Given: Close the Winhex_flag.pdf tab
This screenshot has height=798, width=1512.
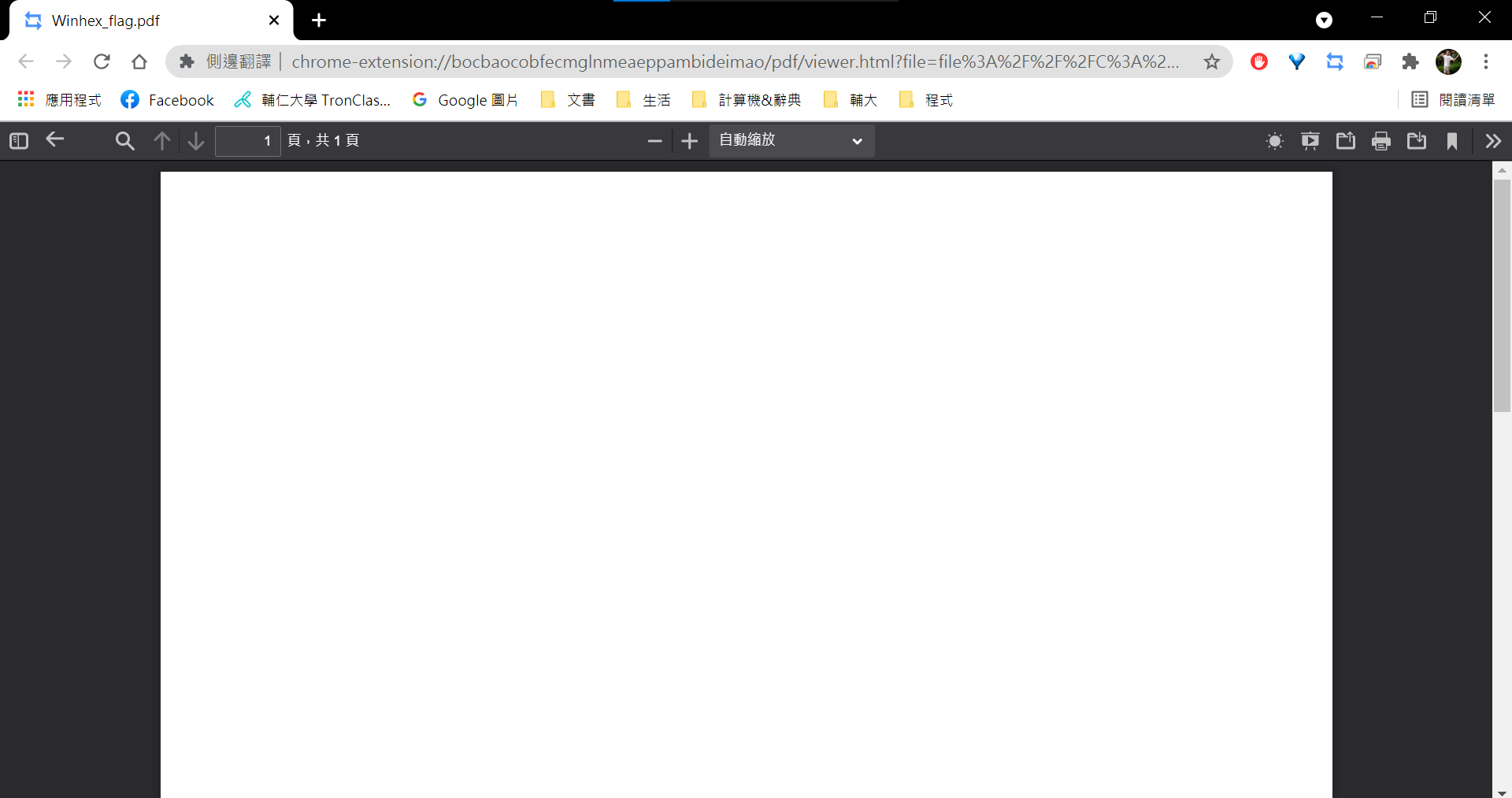Looking at the screenshot, I should [274, 20].
